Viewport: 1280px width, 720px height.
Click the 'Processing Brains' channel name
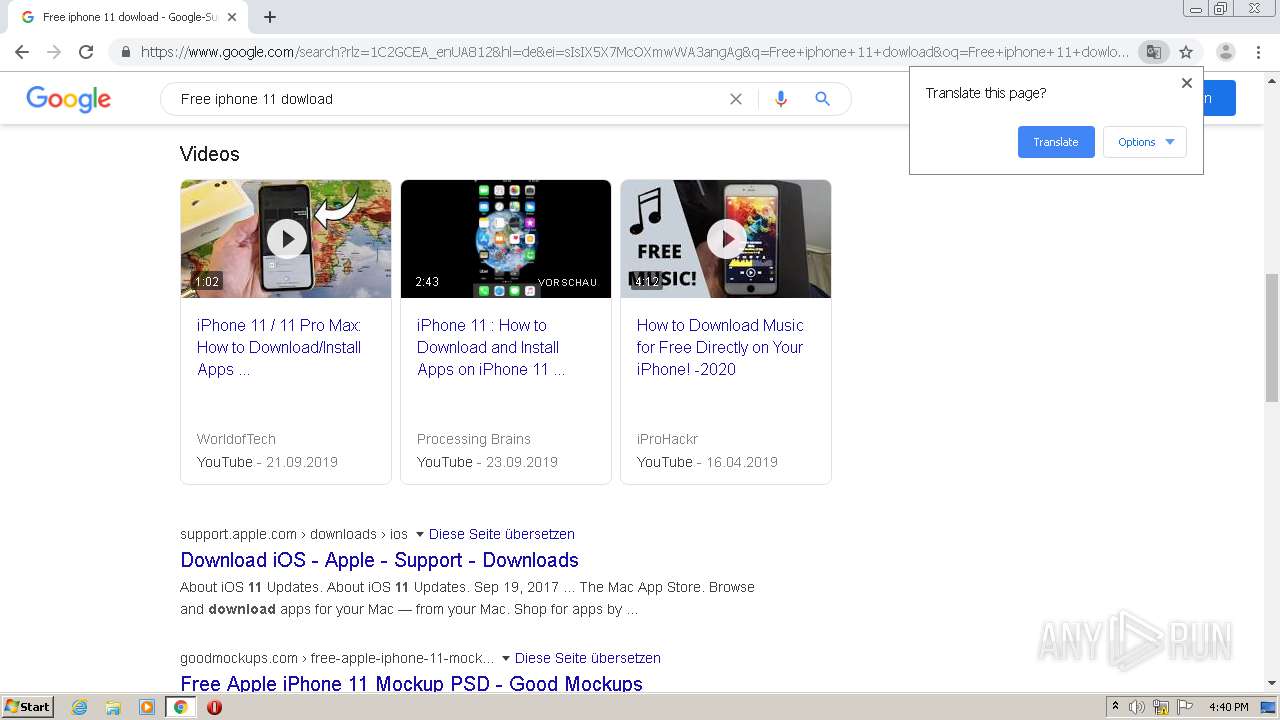coord(474,439)
